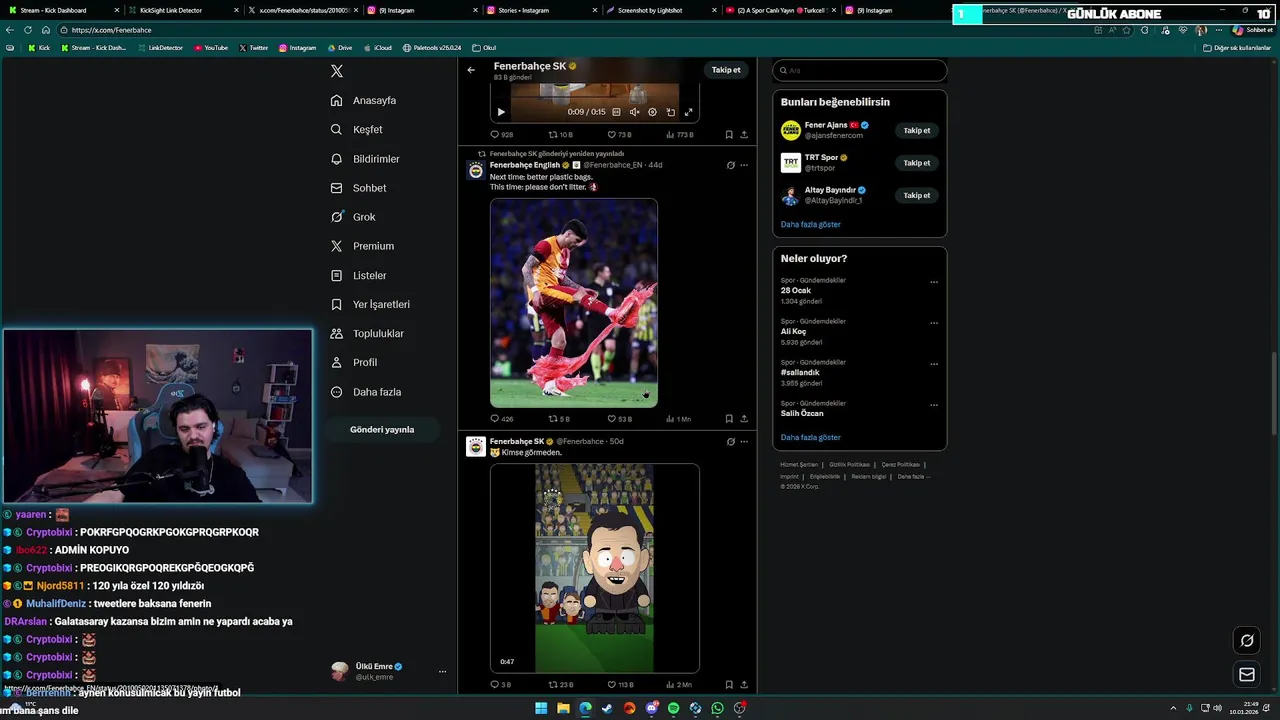Open more options on Fenerbahçe English post

tap(744, 165)
